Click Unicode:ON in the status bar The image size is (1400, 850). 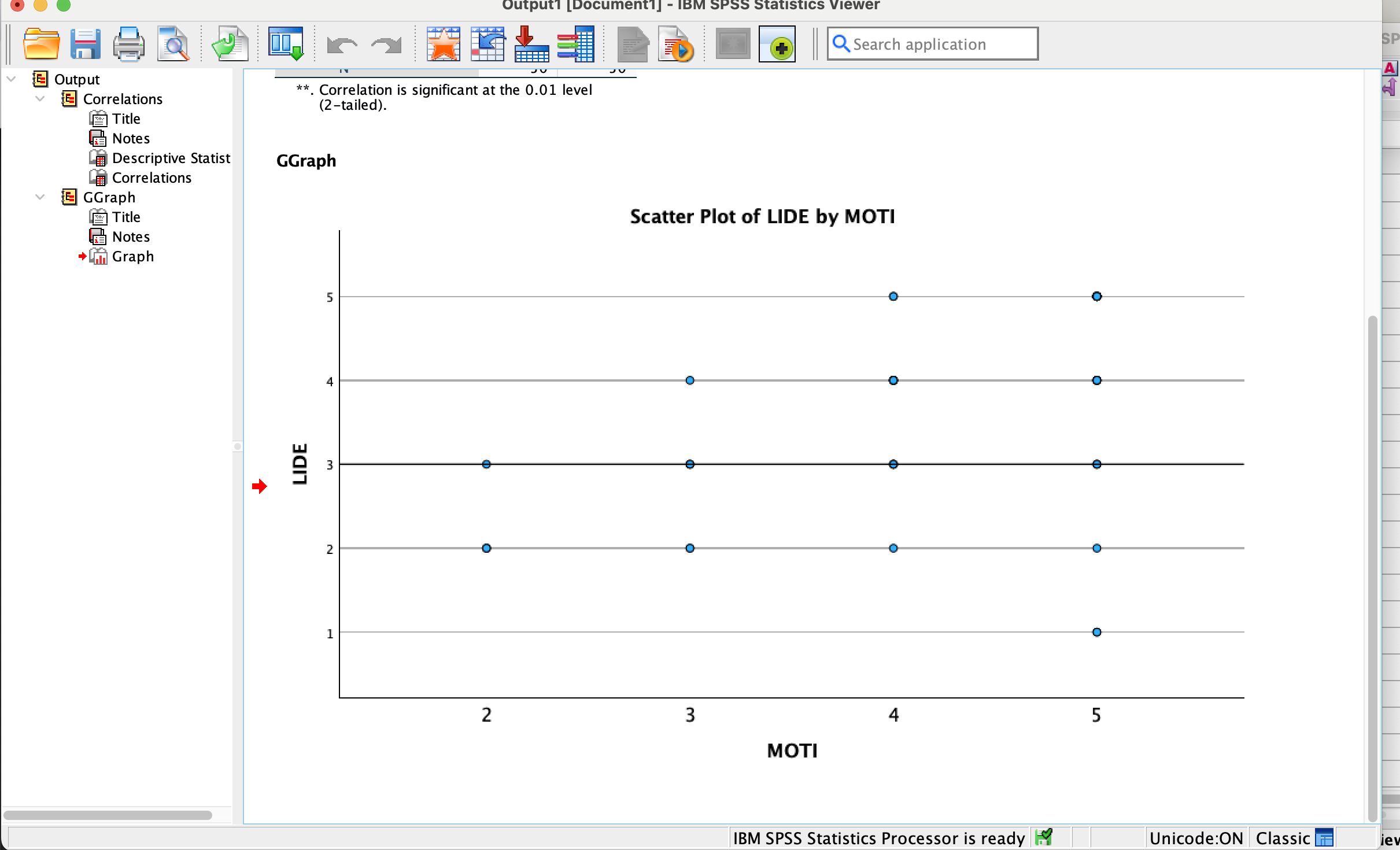[1197, 837]
